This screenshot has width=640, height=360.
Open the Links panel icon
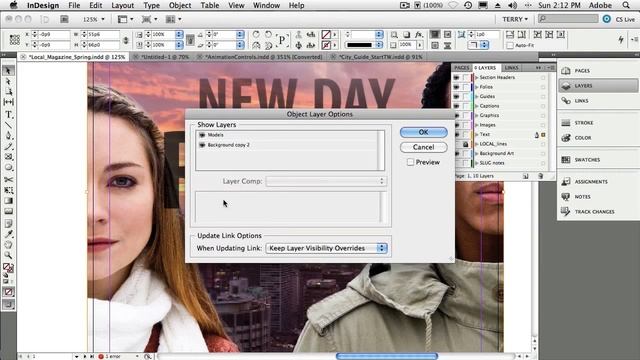(566, 100)
